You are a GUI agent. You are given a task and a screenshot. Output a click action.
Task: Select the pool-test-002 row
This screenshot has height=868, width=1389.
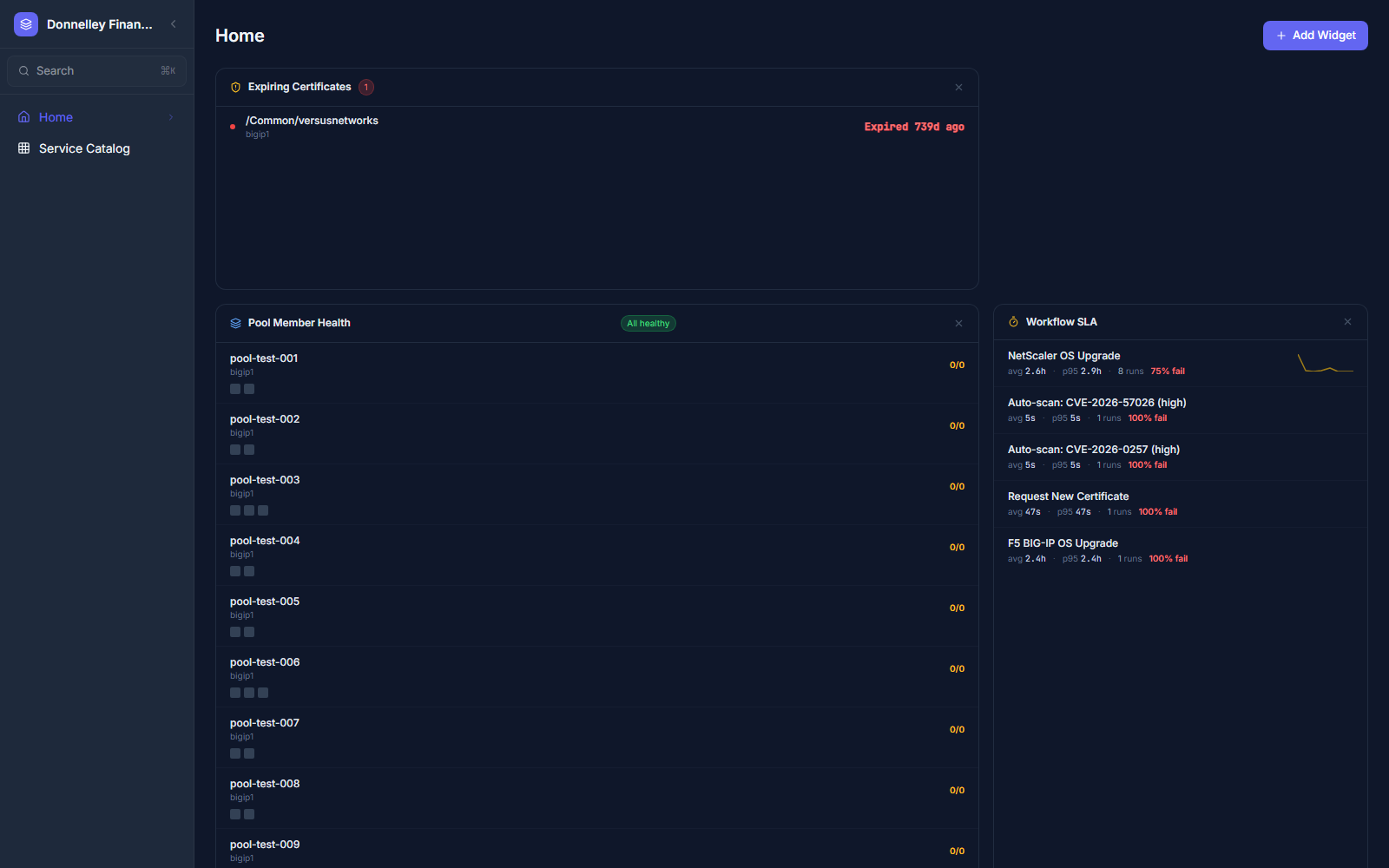click(x=597, y=434)
